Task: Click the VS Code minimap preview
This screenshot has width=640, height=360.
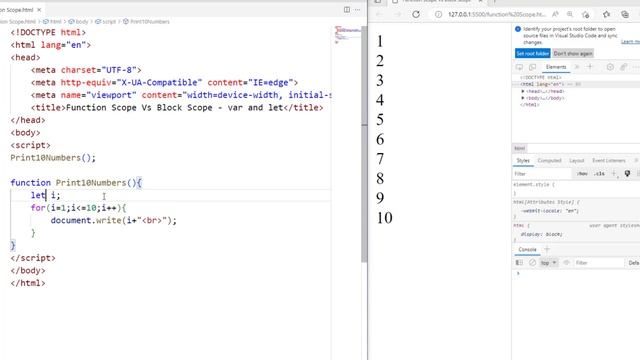Action: 347,34
